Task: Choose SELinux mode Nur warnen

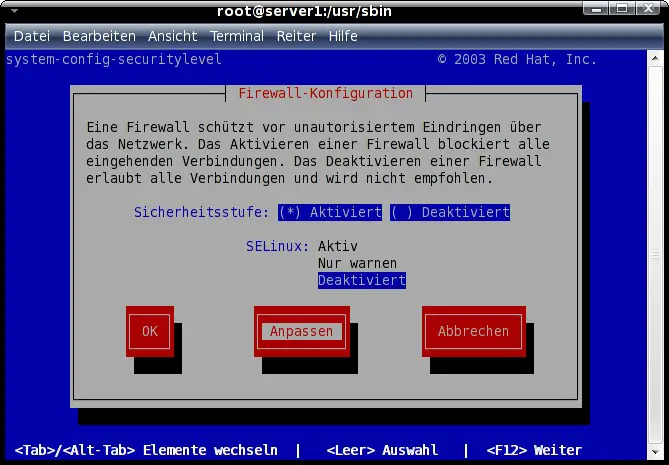Action: coord(358,263)
